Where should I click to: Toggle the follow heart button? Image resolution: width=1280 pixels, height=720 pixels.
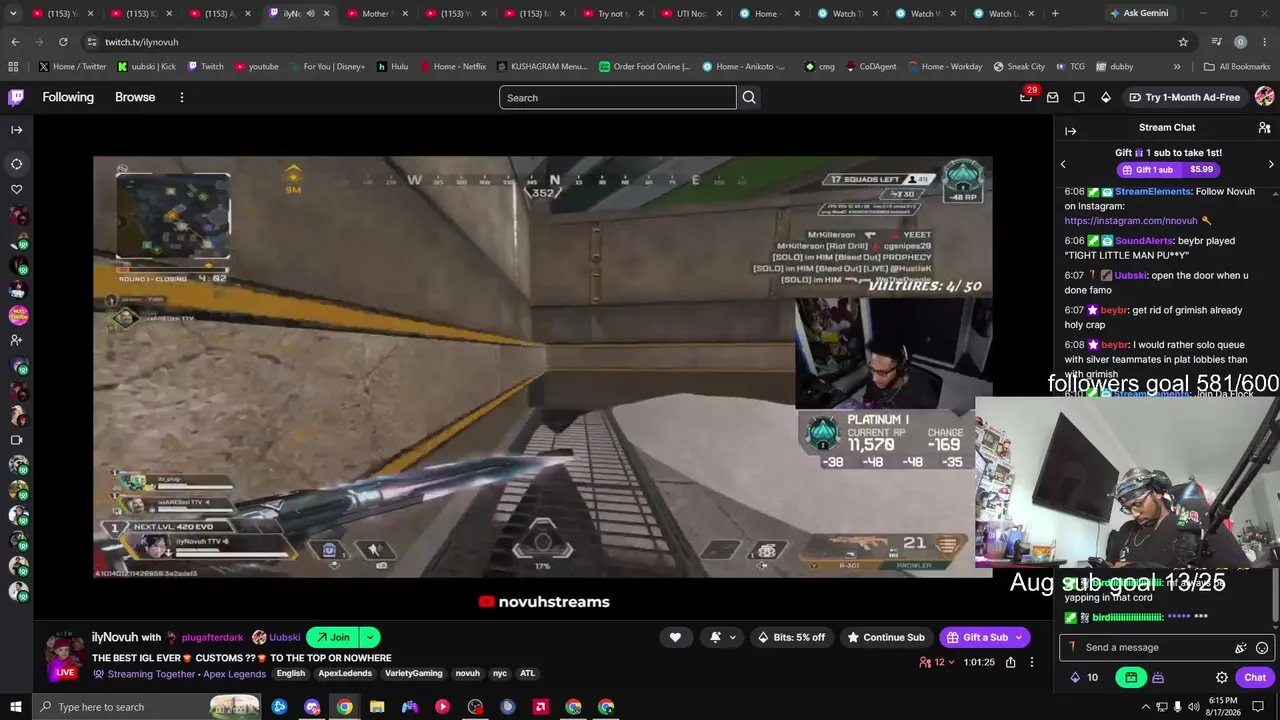point(675,637)
